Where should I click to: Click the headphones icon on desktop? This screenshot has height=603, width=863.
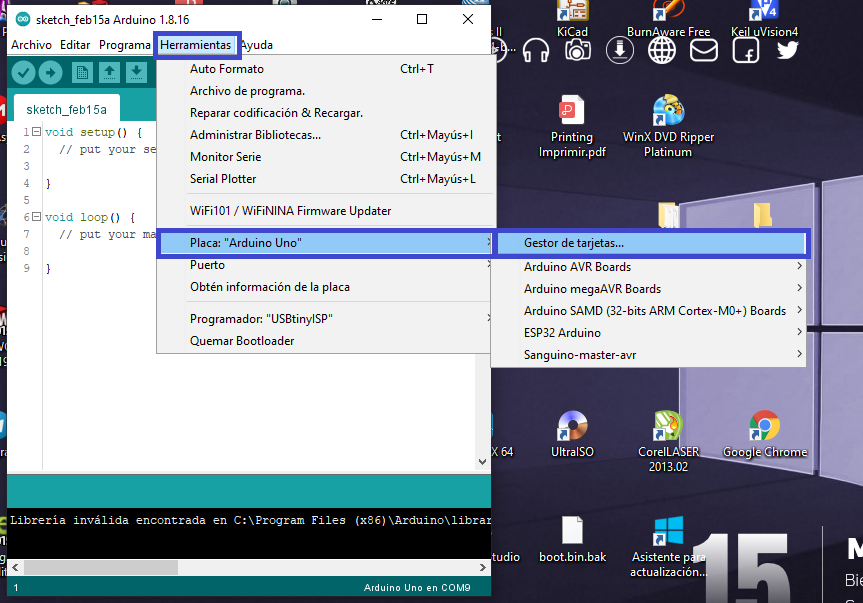pyautogui.click(x=536, y=51)
